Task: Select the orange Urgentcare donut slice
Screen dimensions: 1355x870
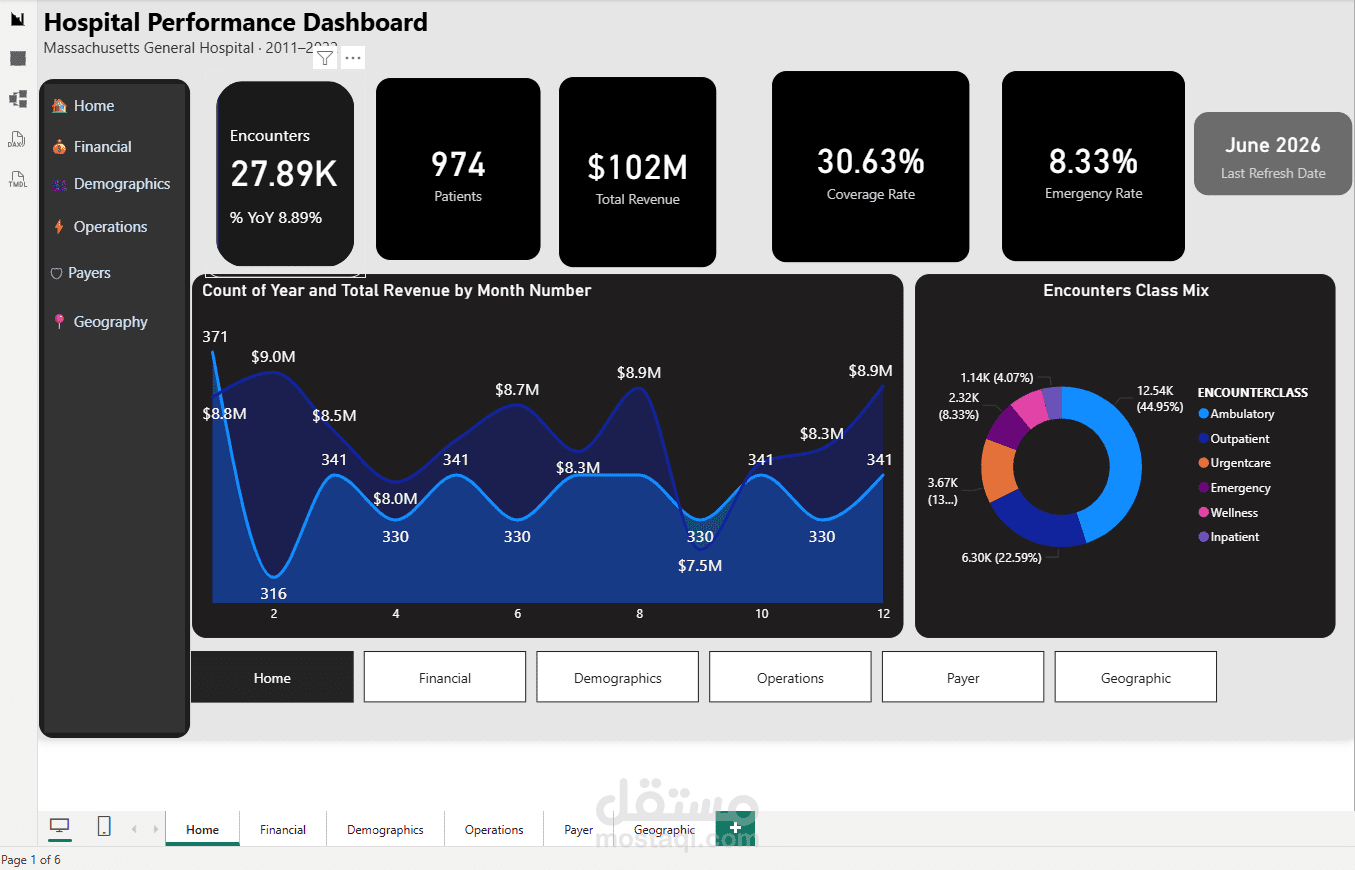Action: point(998,470)
